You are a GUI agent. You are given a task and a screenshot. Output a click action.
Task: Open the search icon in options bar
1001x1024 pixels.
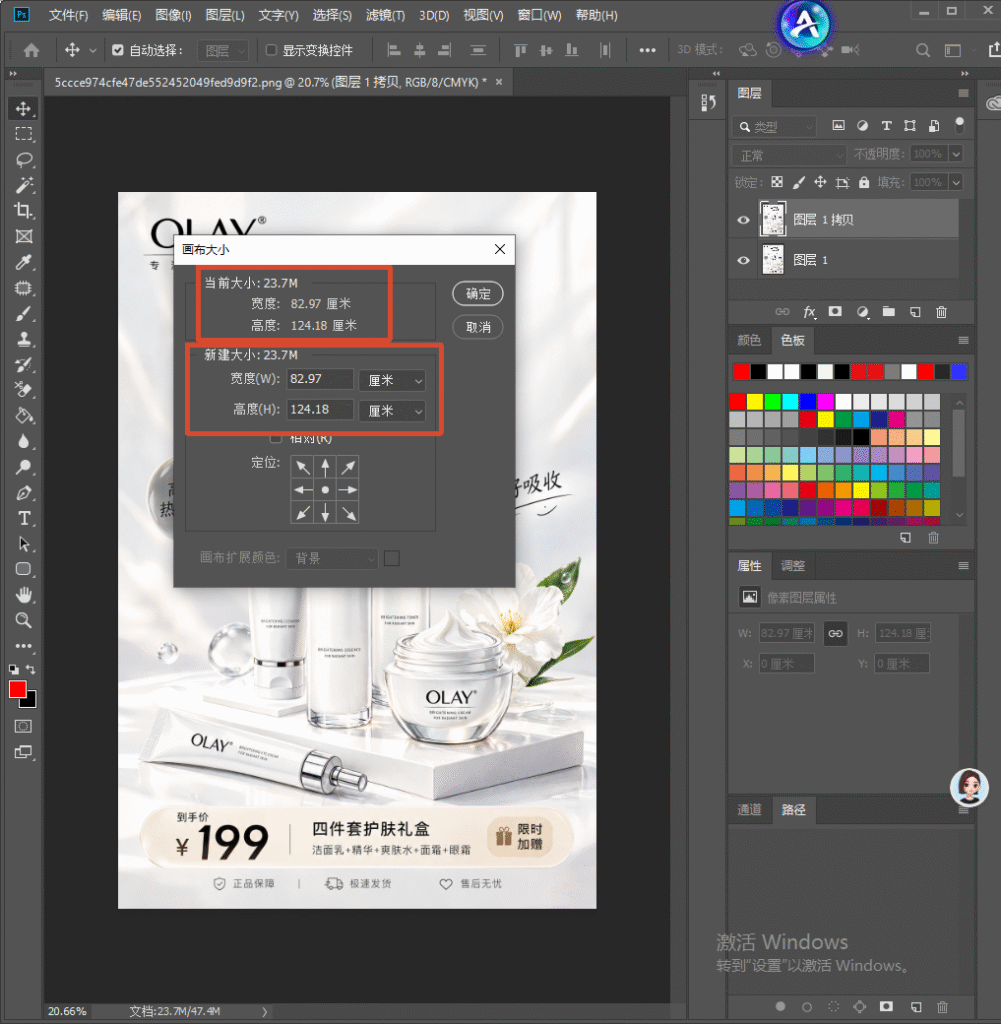(x=923, y=50)
